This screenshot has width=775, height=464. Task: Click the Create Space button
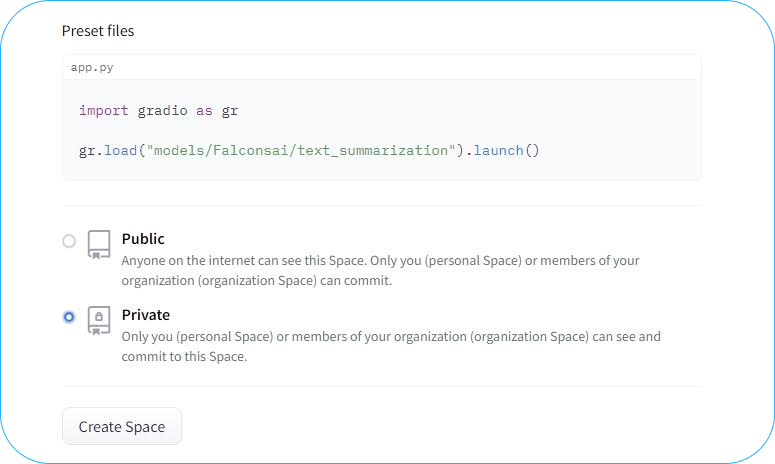[x=122, y=426]
